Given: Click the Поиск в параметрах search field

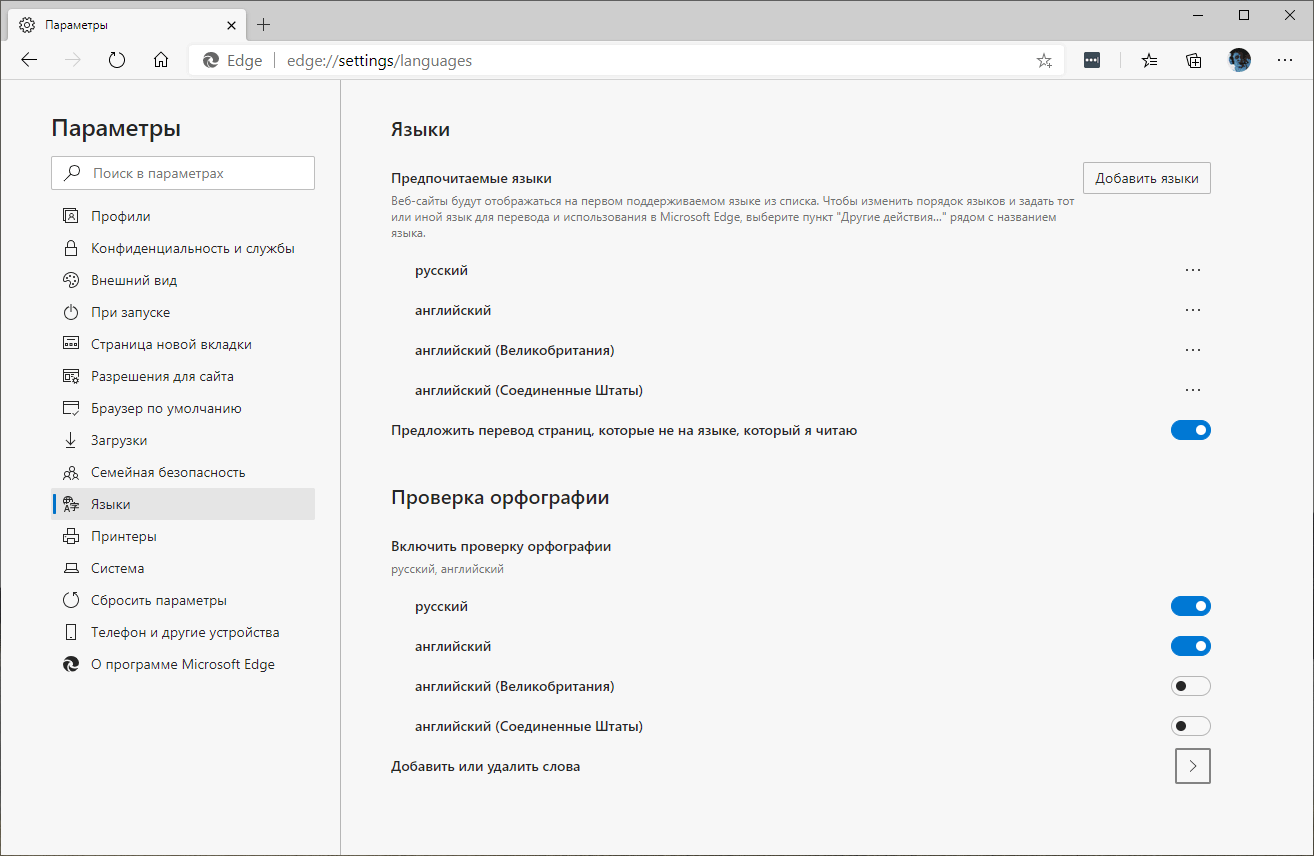Looking at the screenshot, I should pyautogui.click(x=183, y=172).
